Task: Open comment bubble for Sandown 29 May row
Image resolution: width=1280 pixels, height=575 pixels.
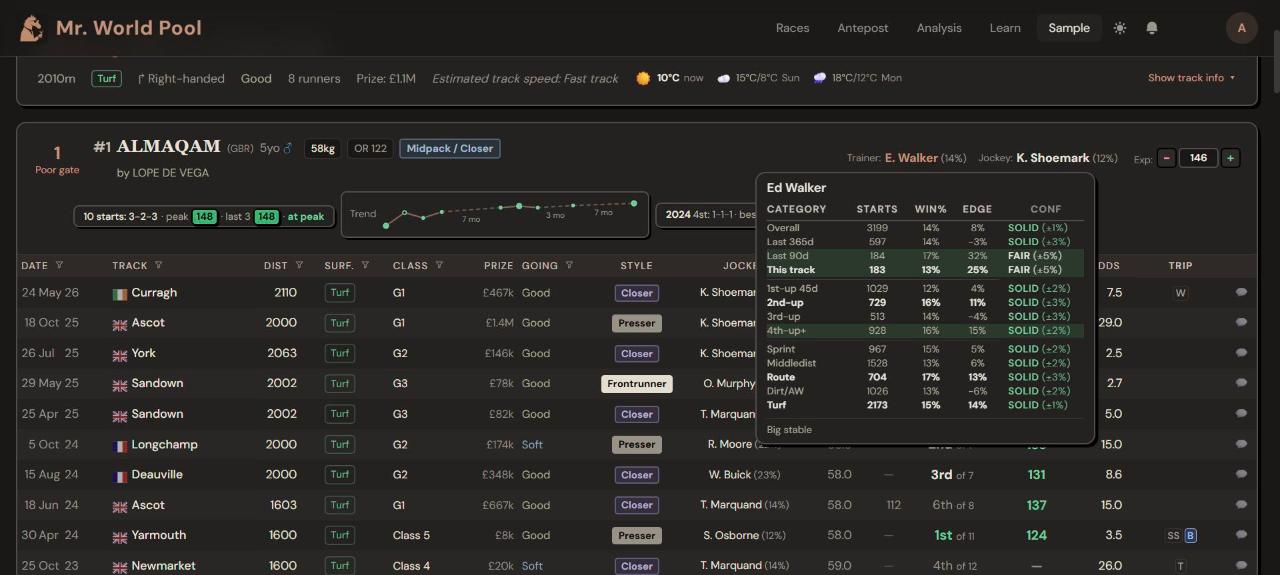Action: click(x=1241, y=383)
